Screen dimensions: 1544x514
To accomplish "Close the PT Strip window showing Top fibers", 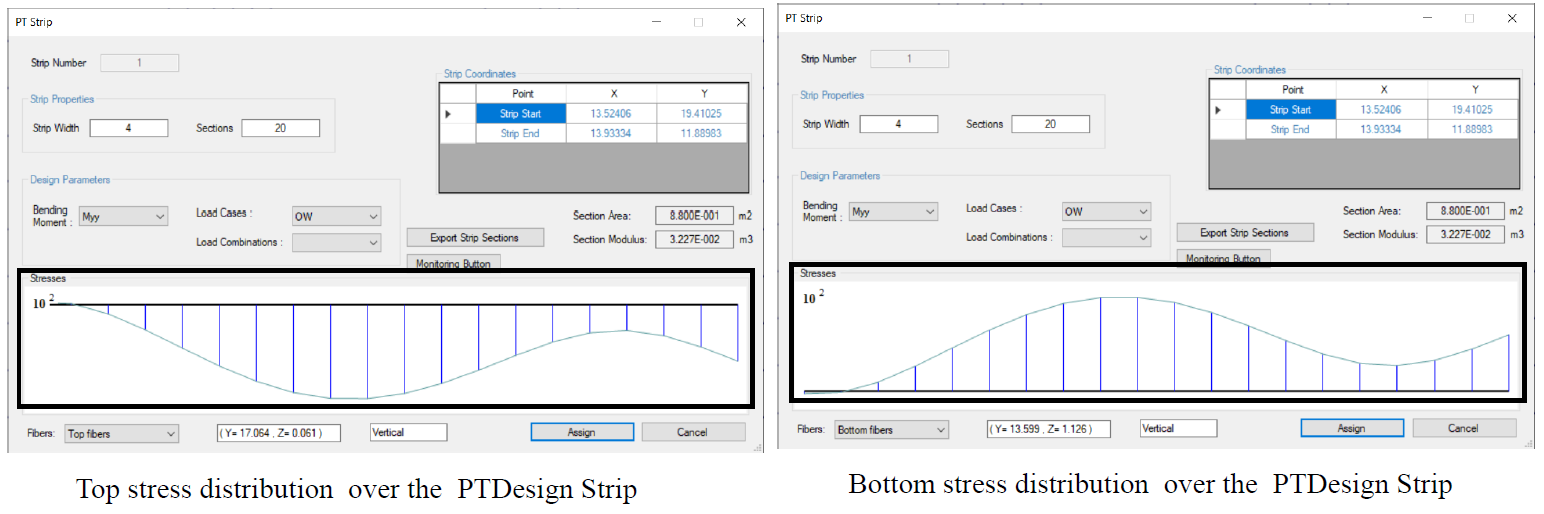I will 740,22.
